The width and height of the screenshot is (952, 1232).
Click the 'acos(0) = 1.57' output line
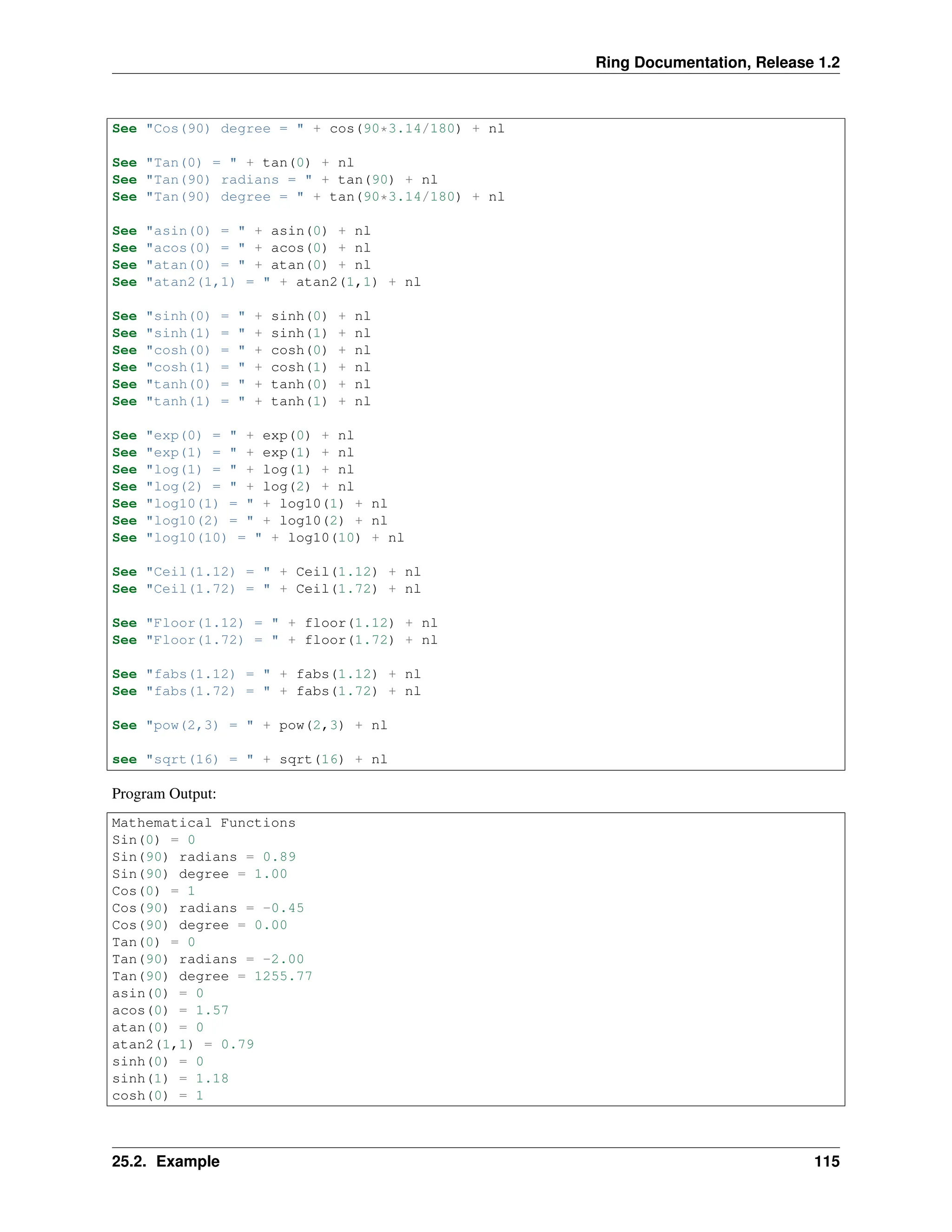click(x=170, y=1010)
